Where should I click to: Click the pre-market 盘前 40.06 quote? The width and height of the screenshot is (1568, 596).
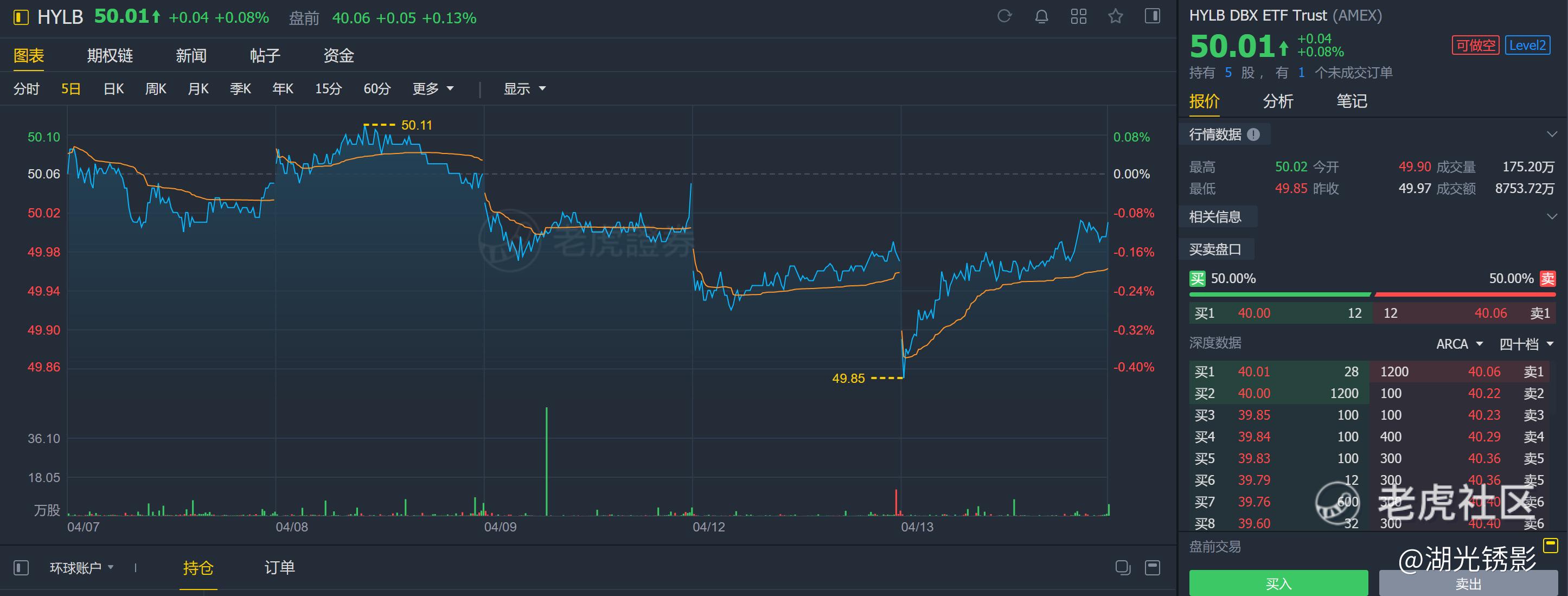tap(382, 18)
